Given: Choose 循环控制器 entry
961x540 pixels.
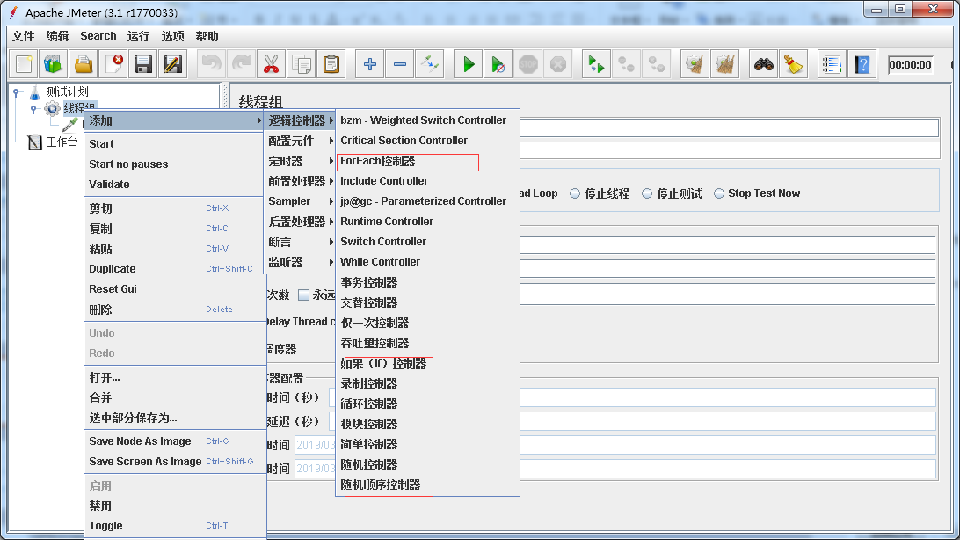Looking at the screenshot, I should [428, 404].
